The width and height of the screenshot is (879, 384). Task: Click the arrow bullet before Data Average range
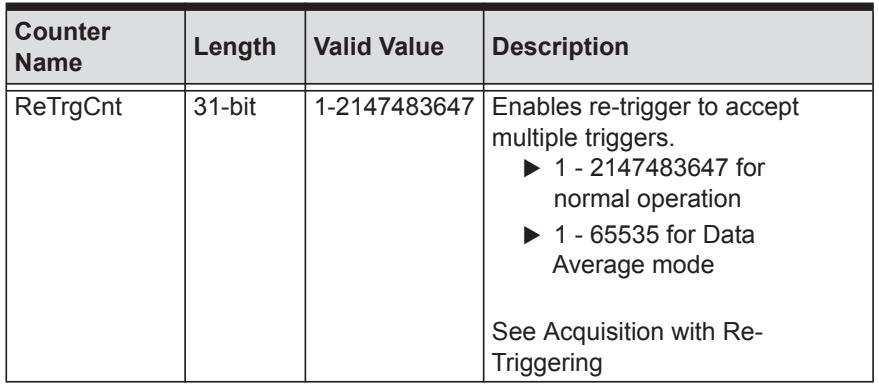tap(531, 237)
